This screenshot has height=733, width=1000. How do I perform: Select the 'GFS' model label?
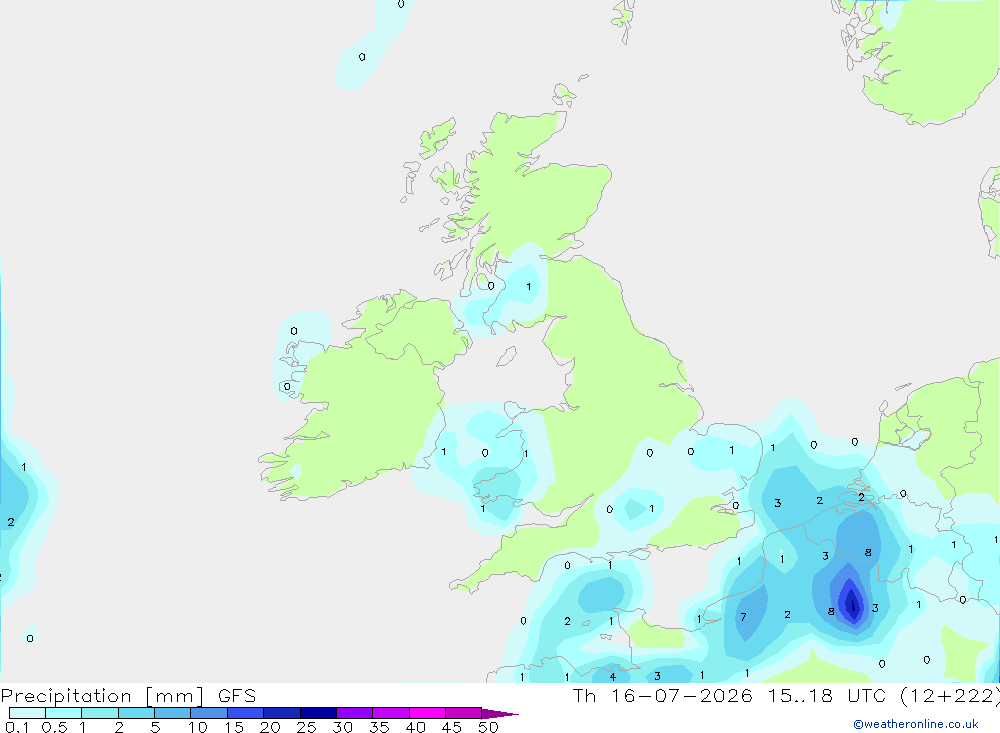[237, 696]
